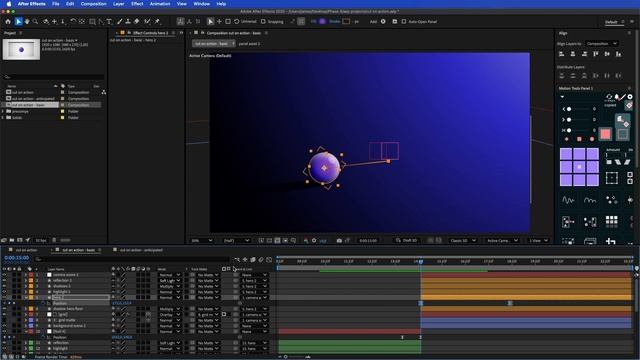Open the File menu
Viewport: 640px width, 360px height.
pyautogui.click(x=56, y=4)
